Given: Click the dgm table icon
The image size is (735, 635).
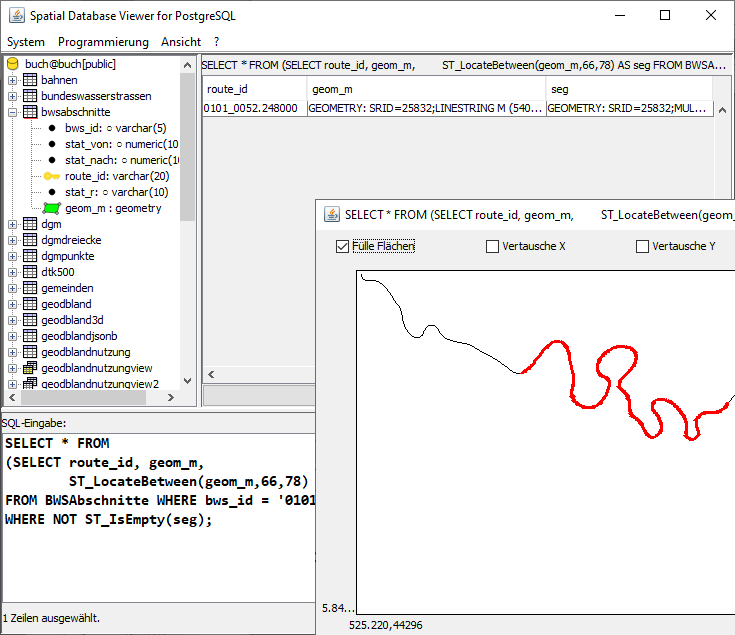Looking at the screenshot, I should point(30,224).
